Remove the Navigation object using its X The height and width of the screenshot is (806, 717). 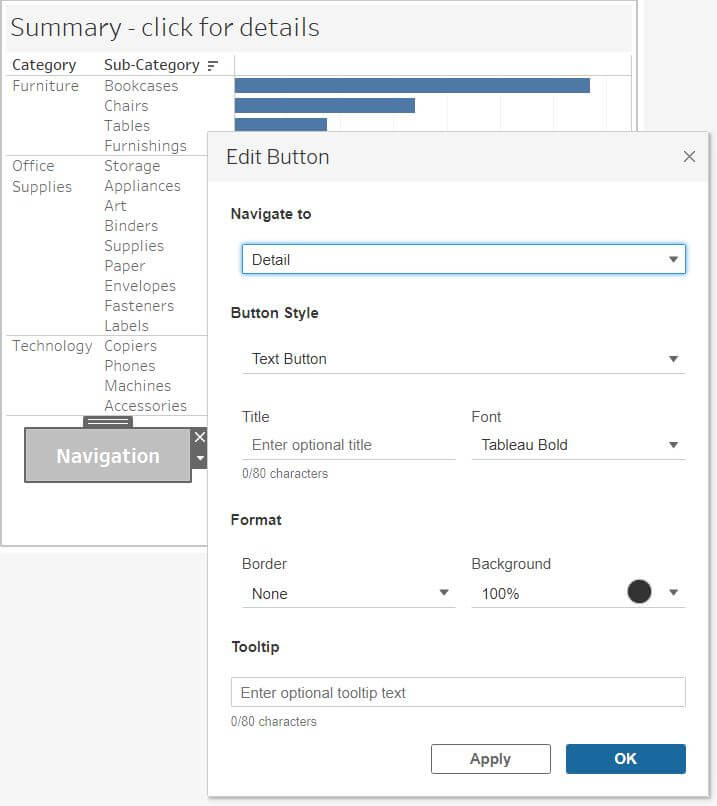pos(200,436)
